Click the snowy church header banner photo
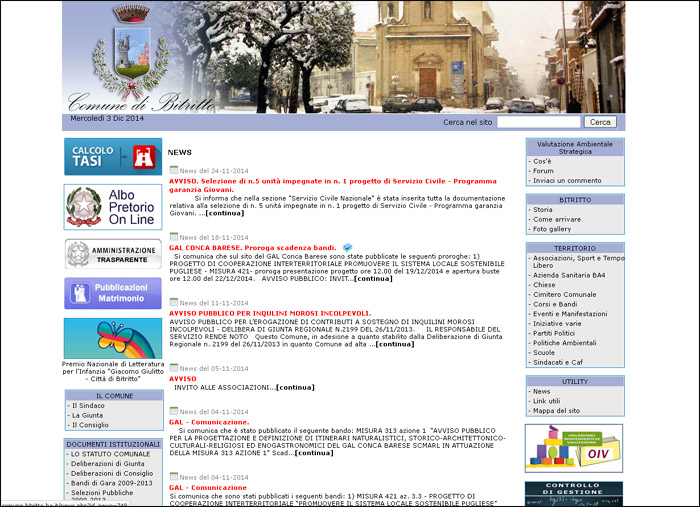700x507 pixels. coord(344,57)
